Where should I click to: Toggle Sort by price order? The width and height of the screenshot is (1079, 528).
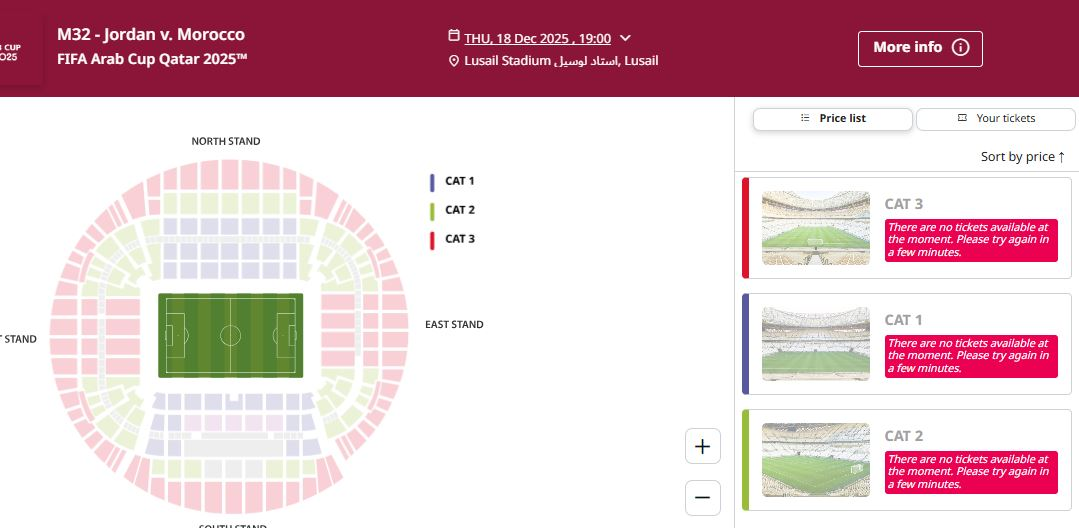coord(1022,157)
